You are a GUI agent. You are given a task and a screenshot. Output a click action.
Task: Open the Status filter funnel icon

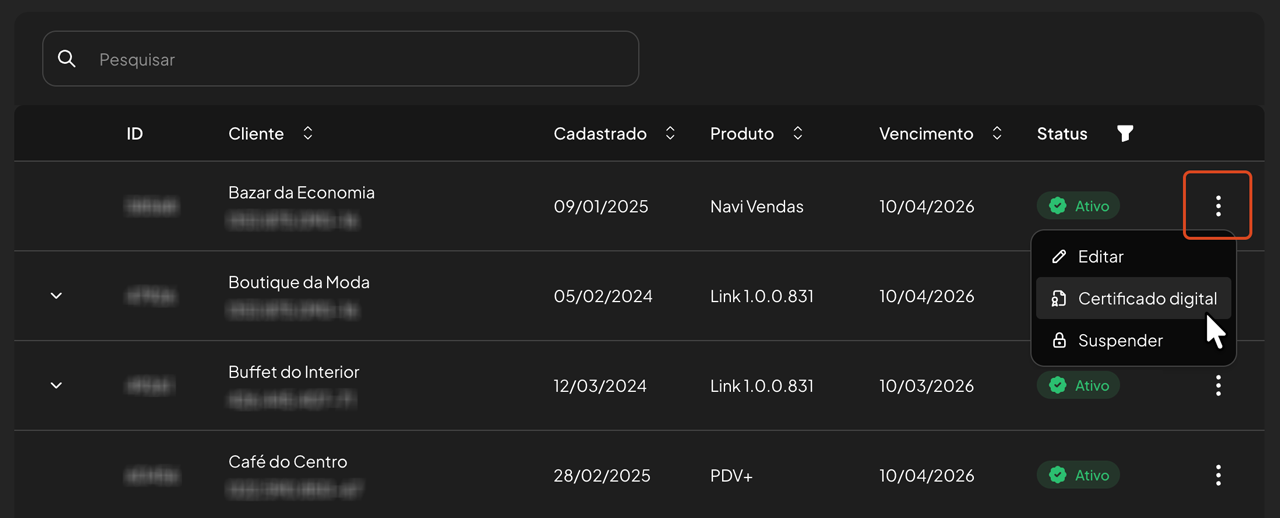click(1125, 134)
